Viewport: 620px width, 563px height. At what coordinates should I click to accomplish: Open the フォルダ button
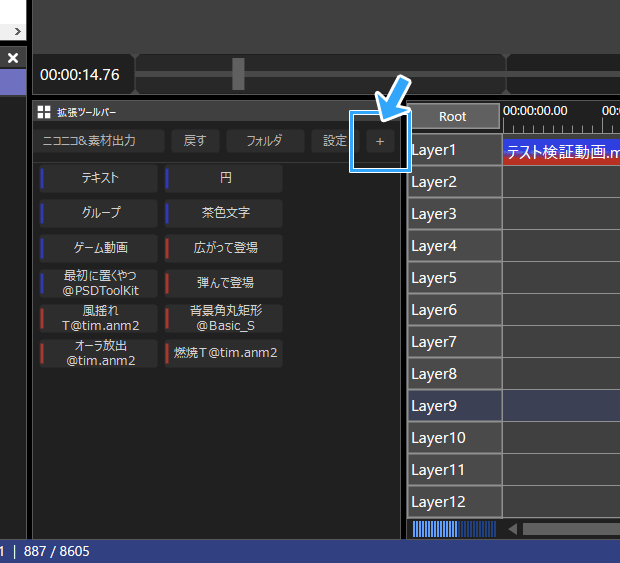(x=265, y=141)
